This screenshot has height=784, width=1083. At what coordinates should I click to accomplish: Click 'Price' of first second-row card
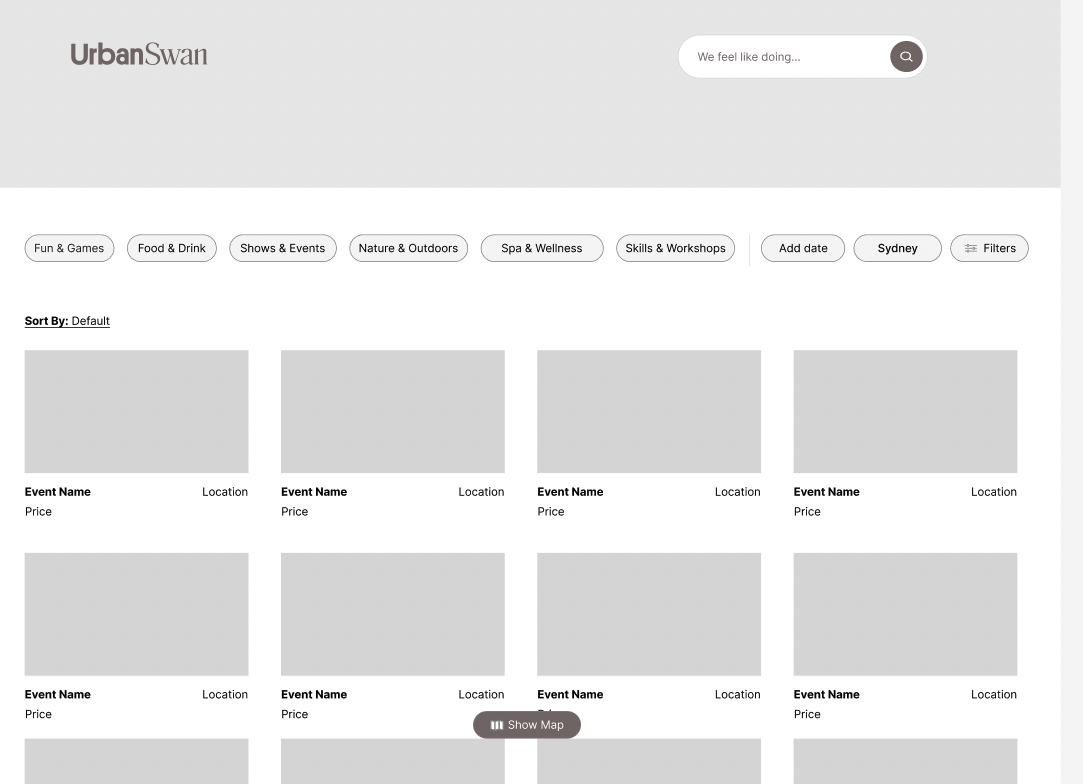[38, 714]
